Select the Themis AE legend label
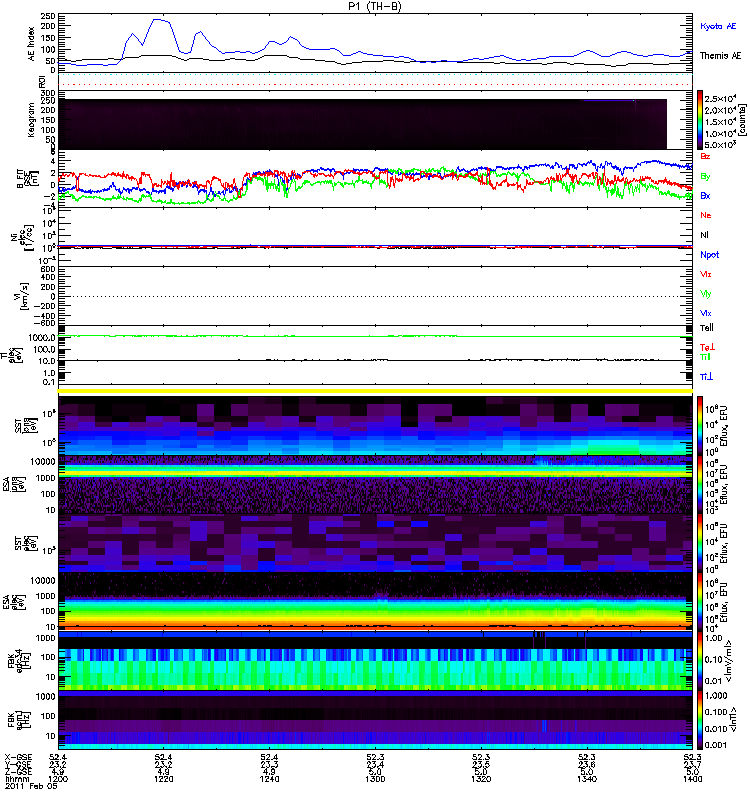This screenshot has height=800, width=750. (720, 56)
